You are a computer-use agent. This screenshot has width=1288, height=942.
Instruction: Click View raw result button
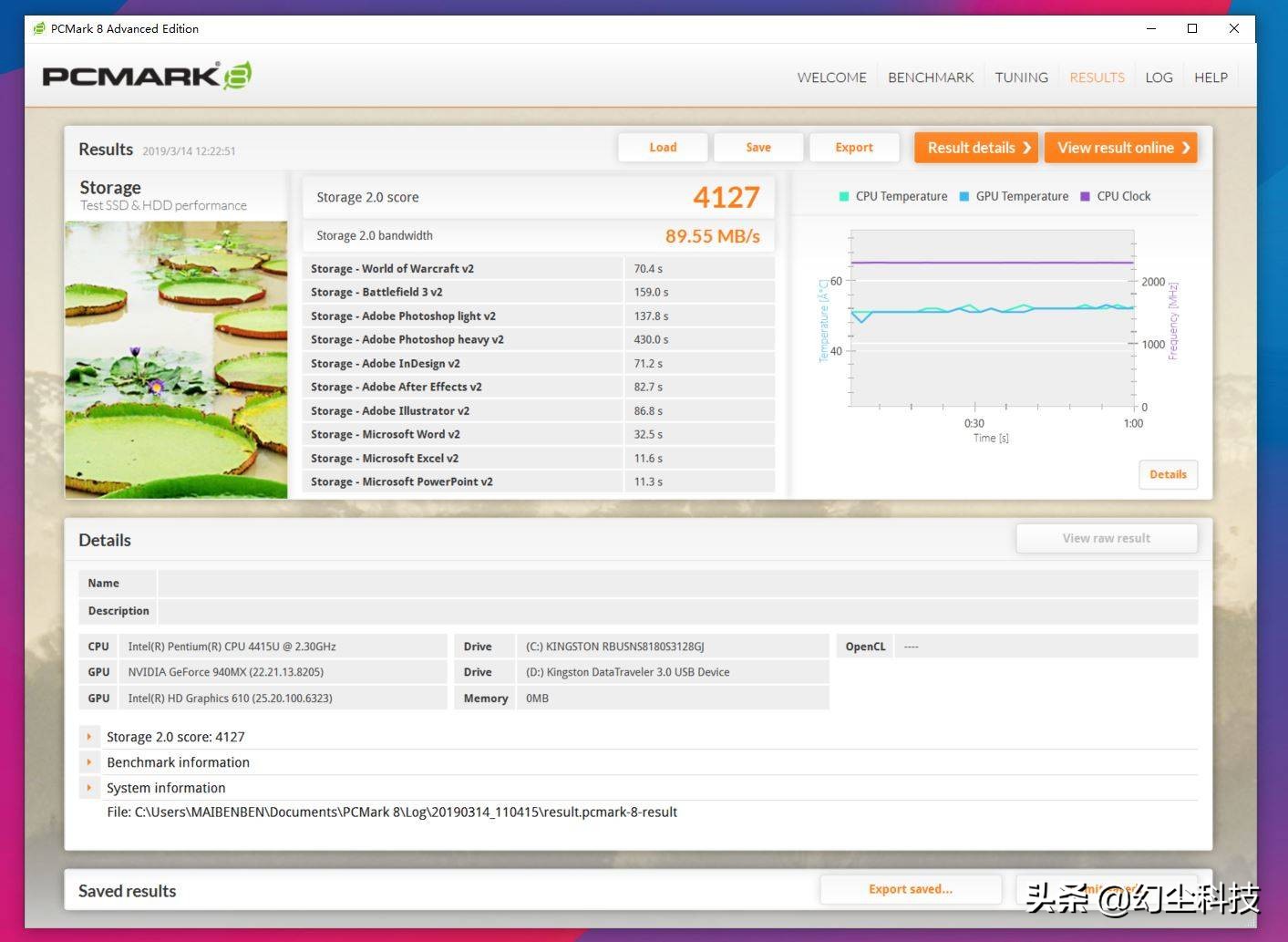pyautogui.click(x=1107, y=538)
